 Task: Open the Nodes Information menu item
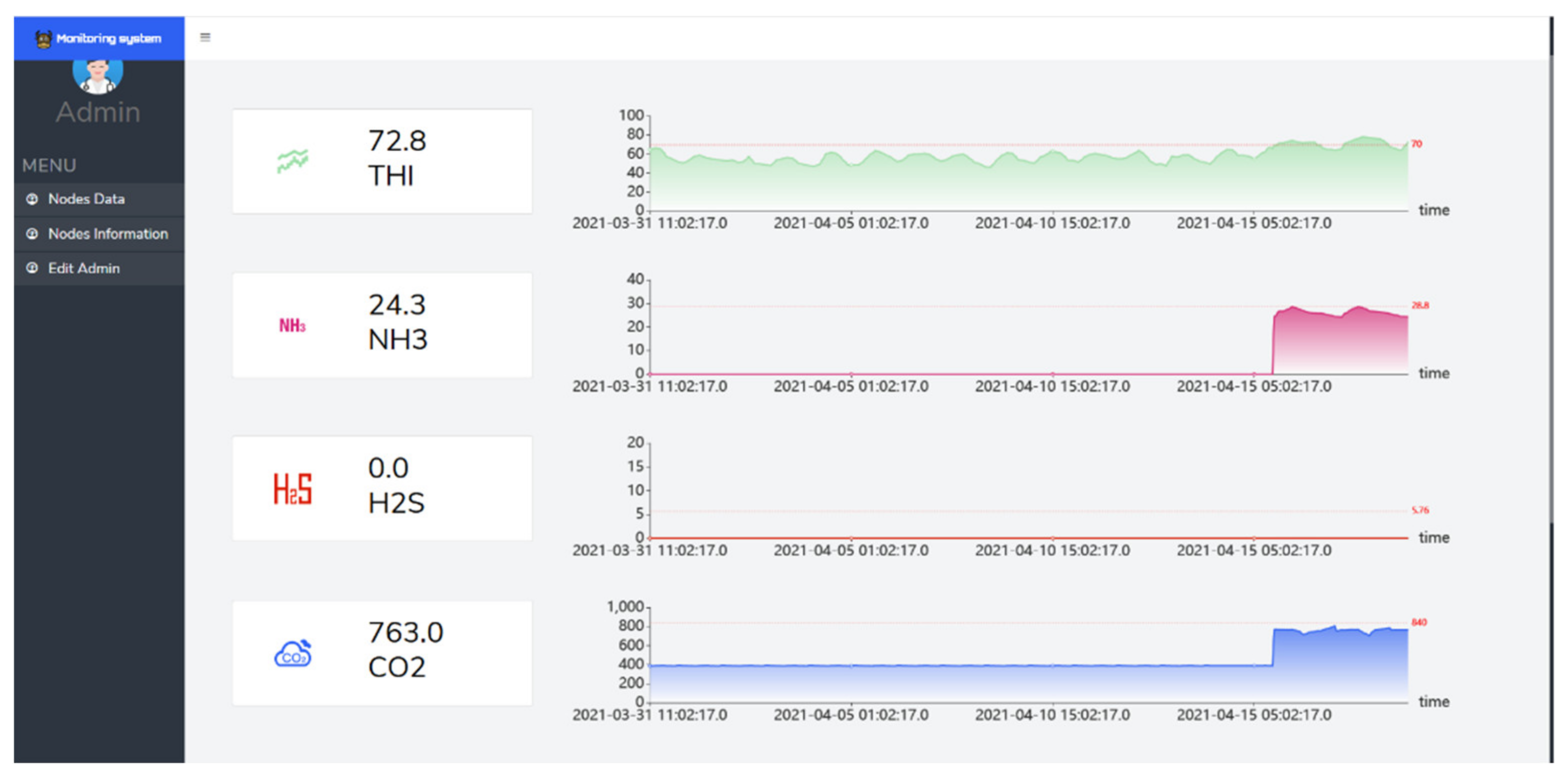click(x=107, y=233)
